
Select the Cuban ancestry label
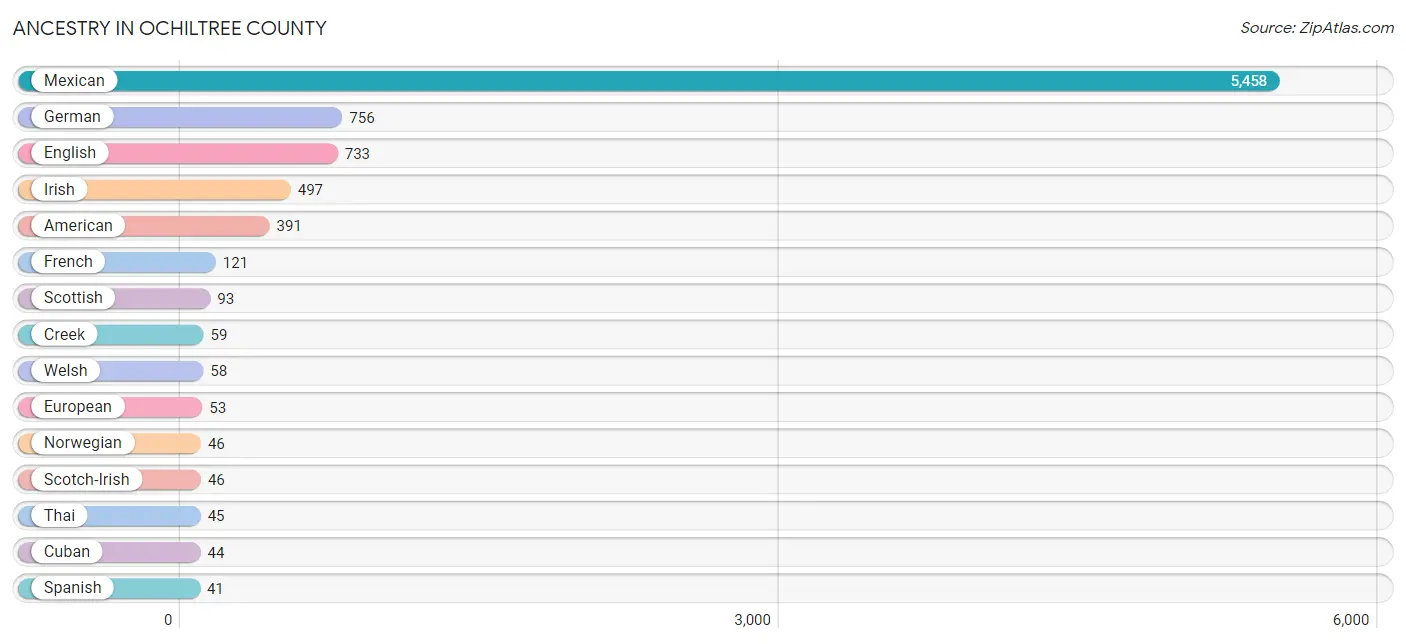click(x=67, y=551)
